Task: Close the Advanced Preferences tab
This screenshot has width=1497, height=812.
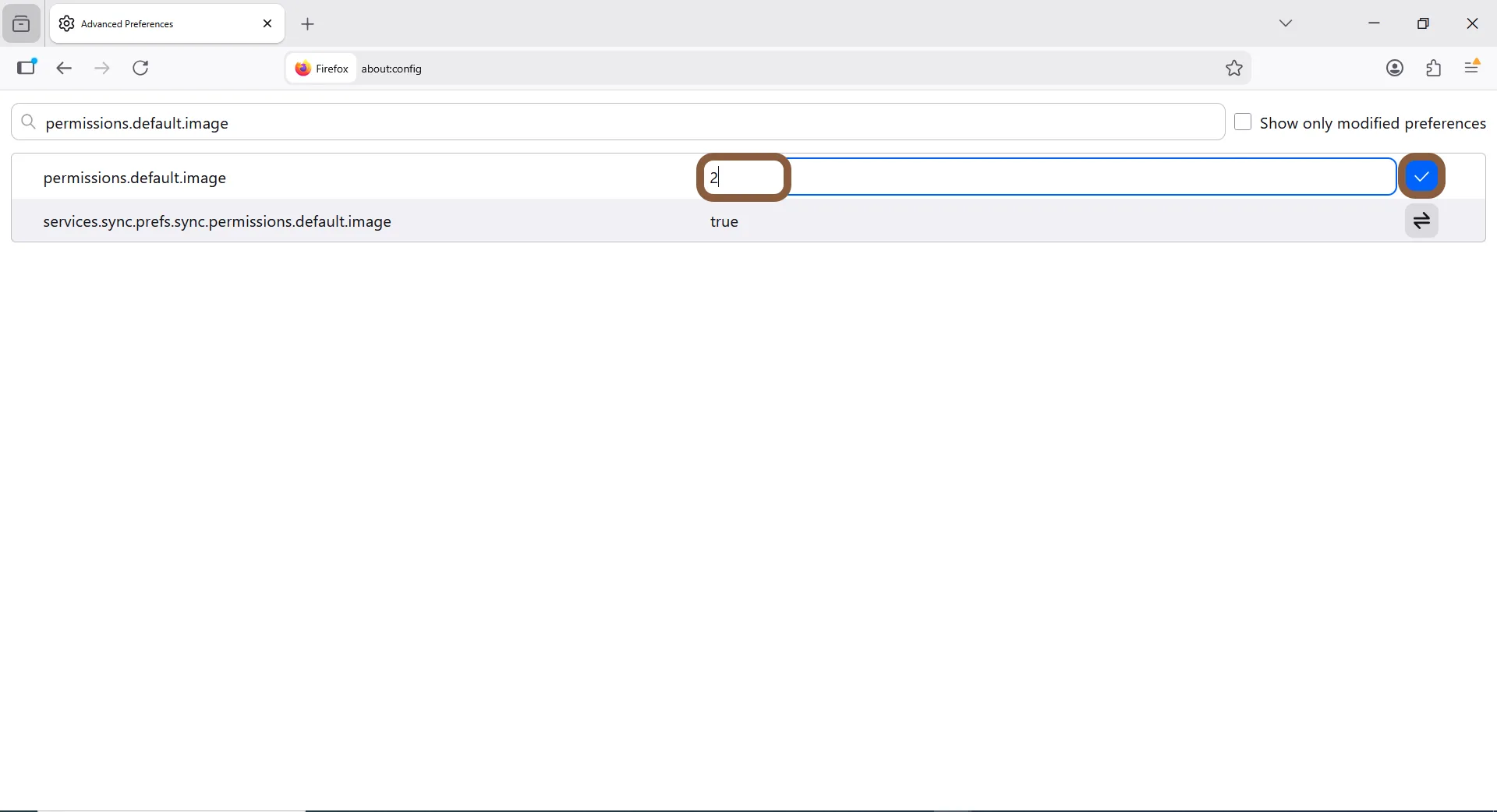Action: point(267,24)
